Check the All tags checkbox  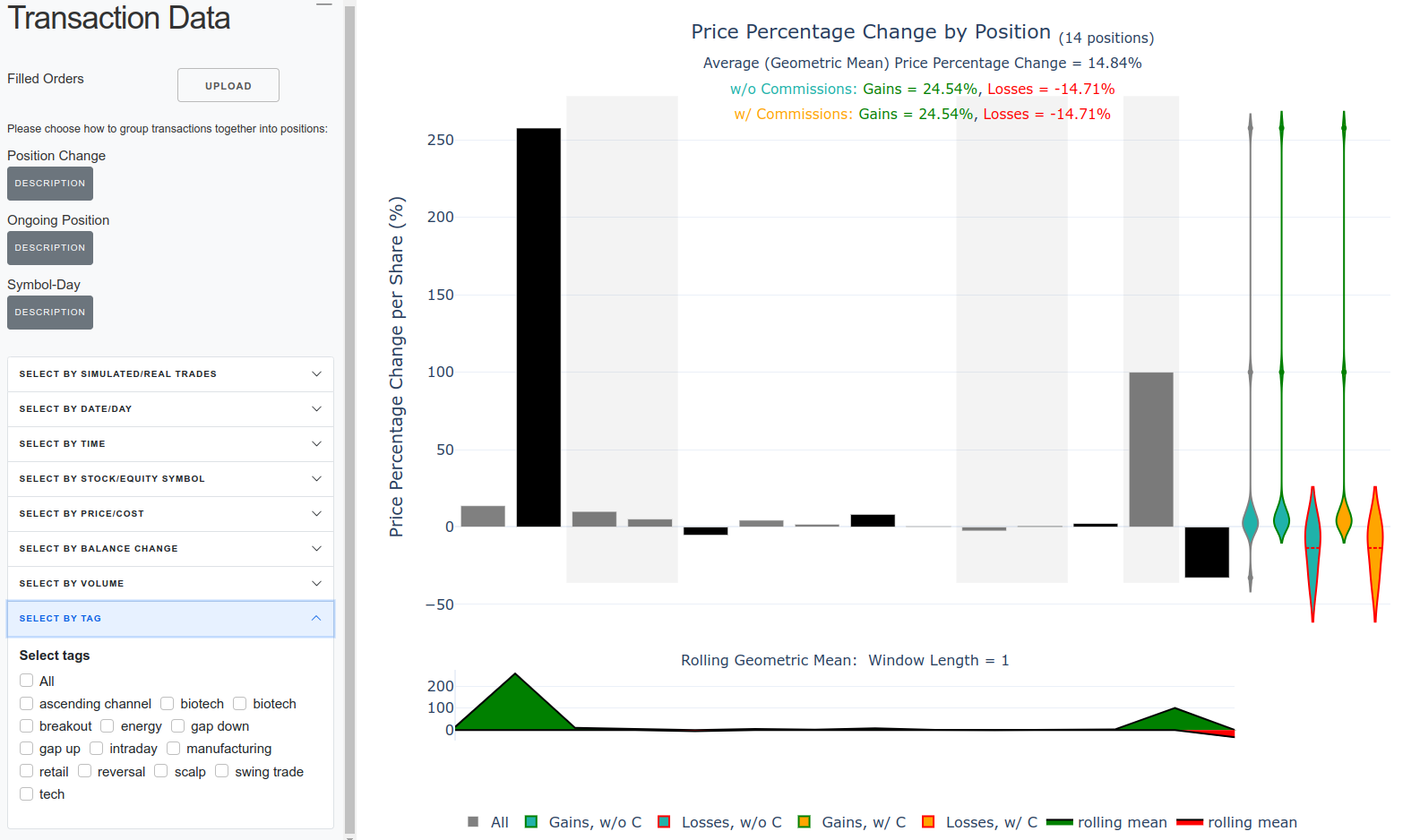pyautogui.click(x=27, y=681)
